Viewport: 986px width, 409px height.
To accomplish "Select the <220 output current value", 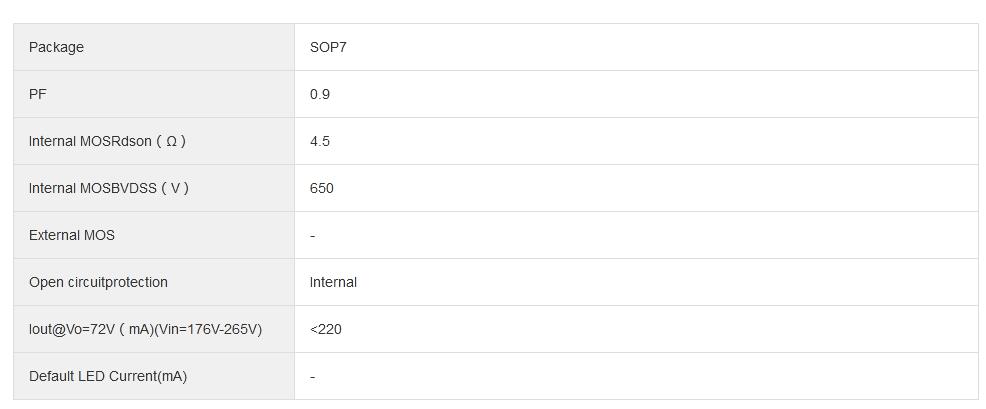I will click(326, 329).
